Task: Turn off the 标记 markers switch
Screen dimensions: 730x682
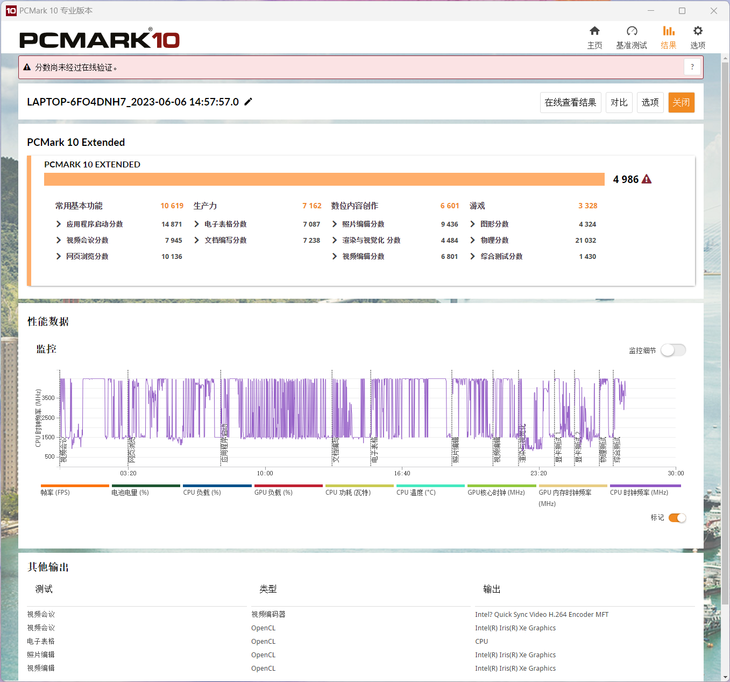Action: pyautogui.click(x=677, y=518)
